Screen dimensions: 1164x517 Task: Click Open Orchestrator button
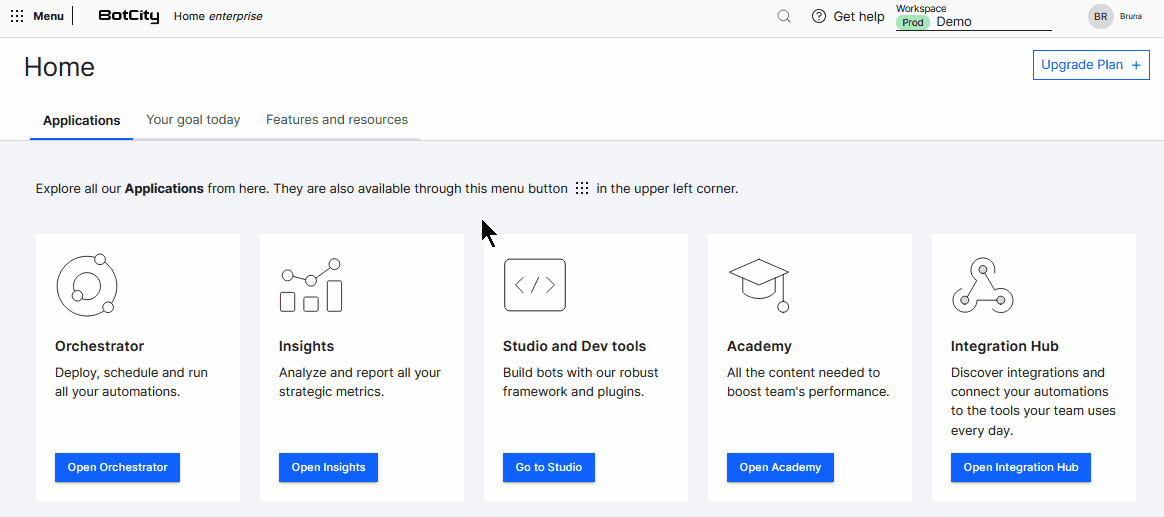point(117,467)
